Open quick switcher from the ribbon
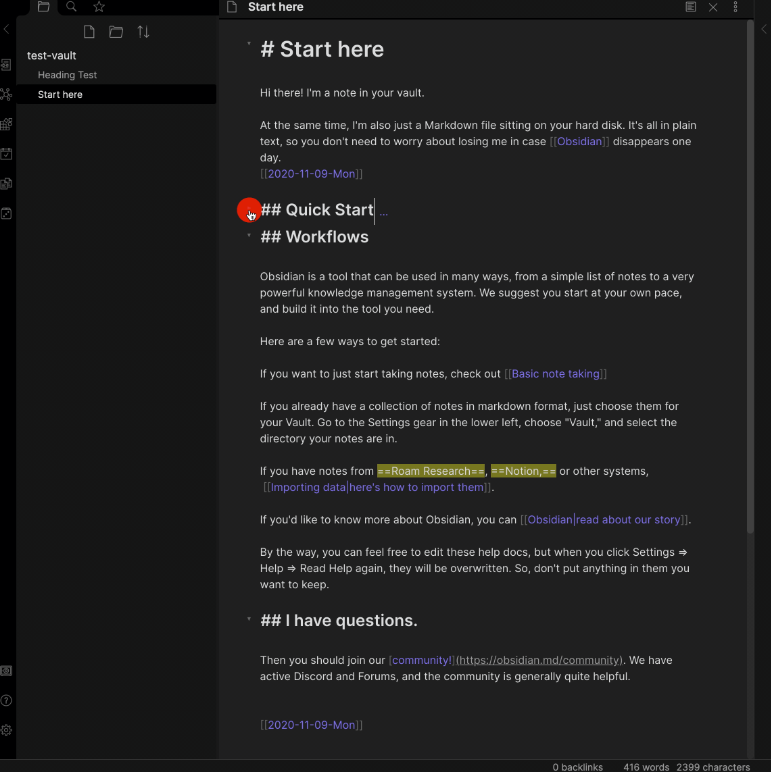 [6, 64]
